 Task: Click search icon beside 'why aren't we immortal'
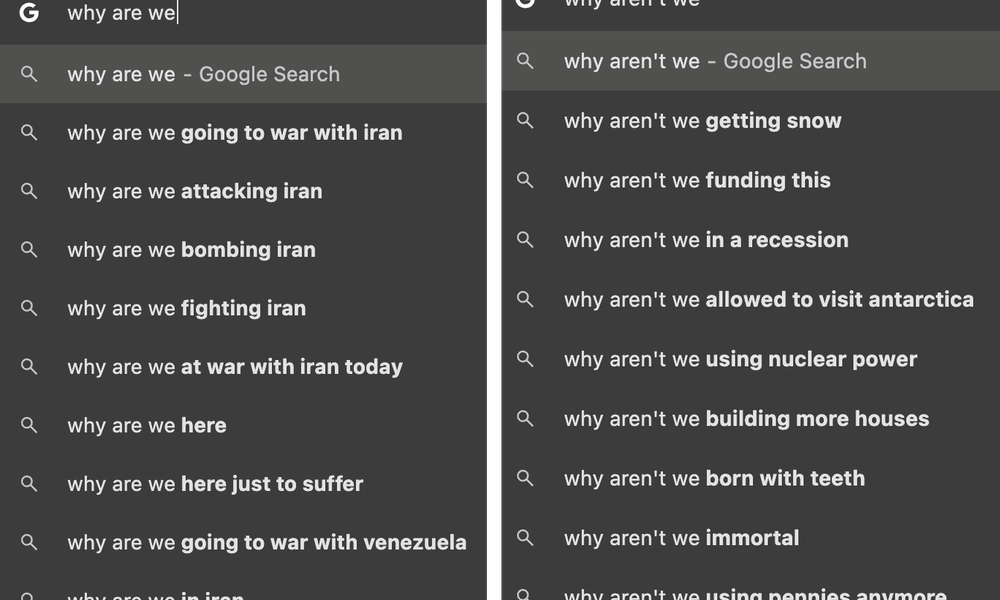(x=525, y=538)
